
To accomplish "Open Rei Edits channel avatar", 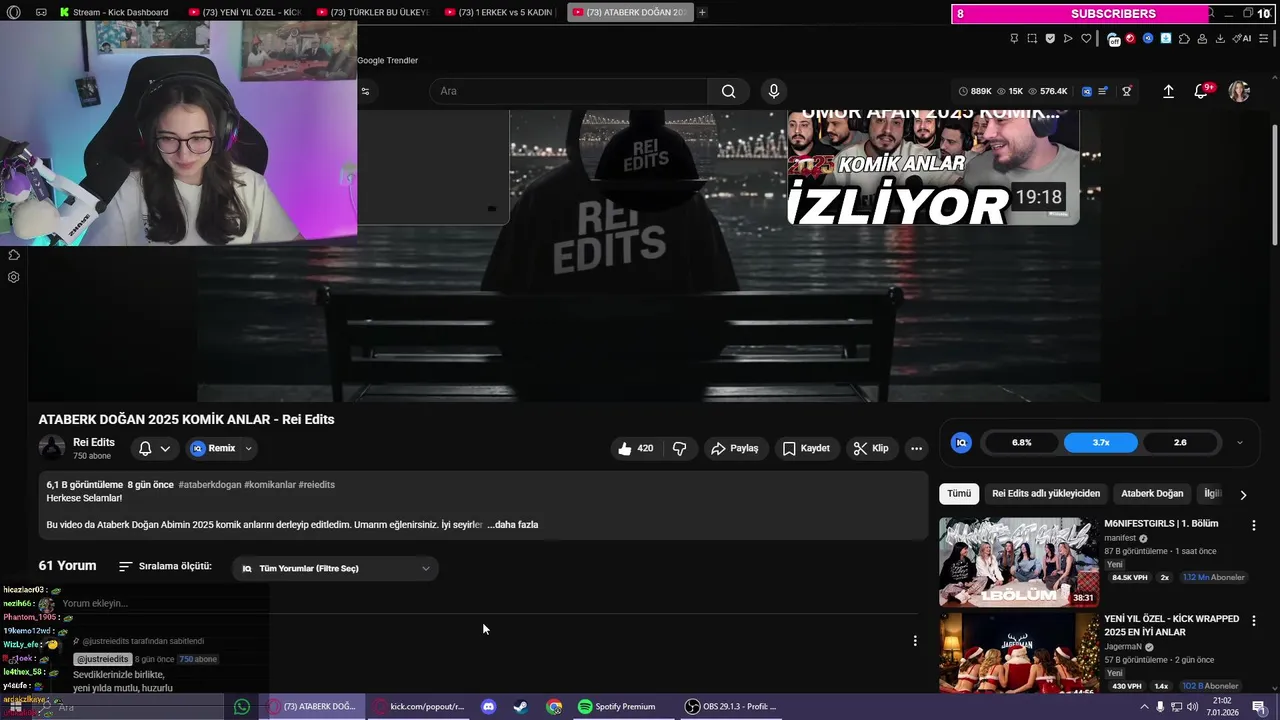I will (x=52, y=448).
